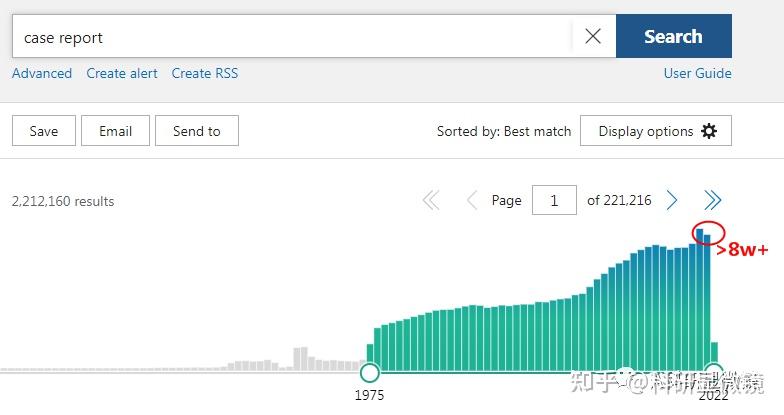784x415 pixels.
Task: Clear the search query with X icon
Action: tap(593, 37)
